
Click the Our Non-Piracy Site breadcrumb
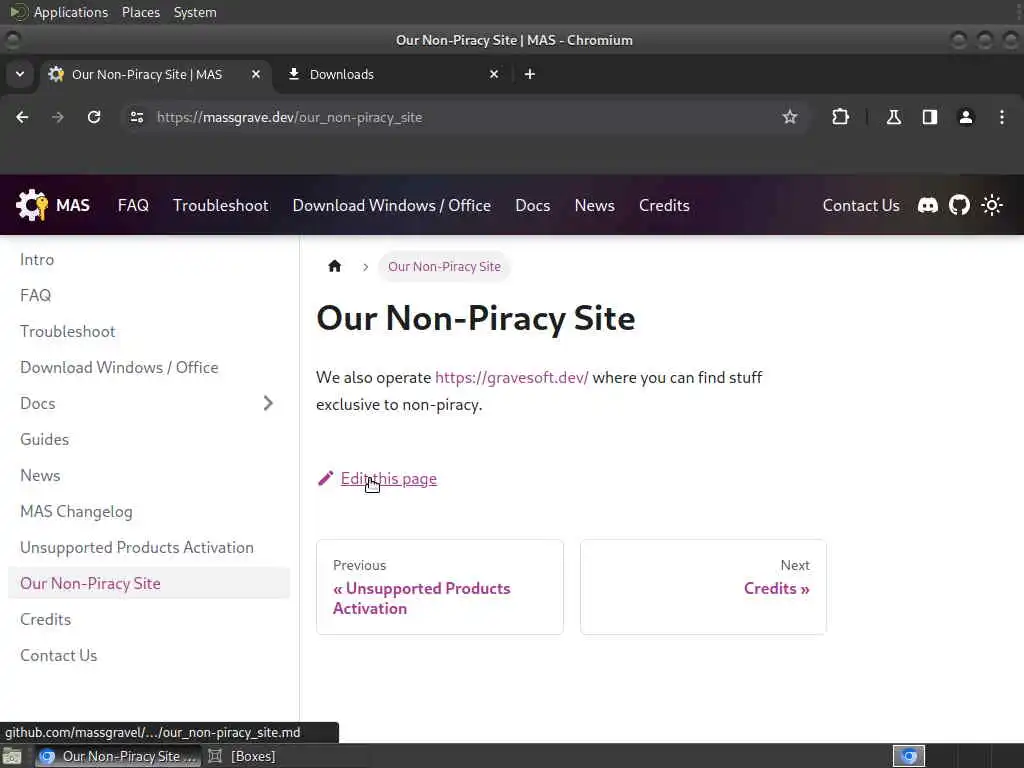(444, 266)
